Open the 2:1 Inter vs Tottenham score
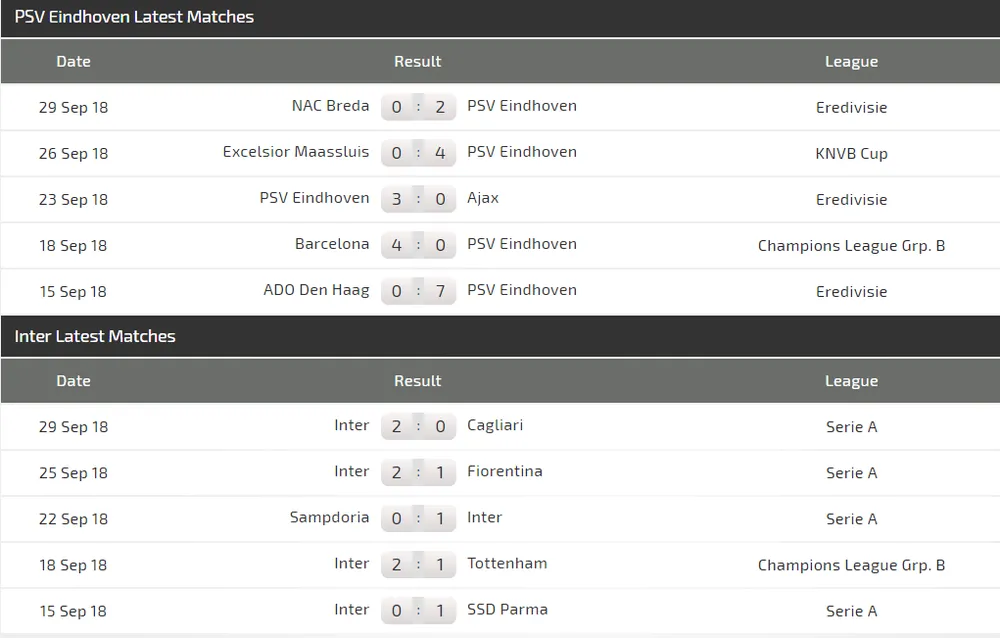Viewport: 1000px width, 638px height. [418, 564]
